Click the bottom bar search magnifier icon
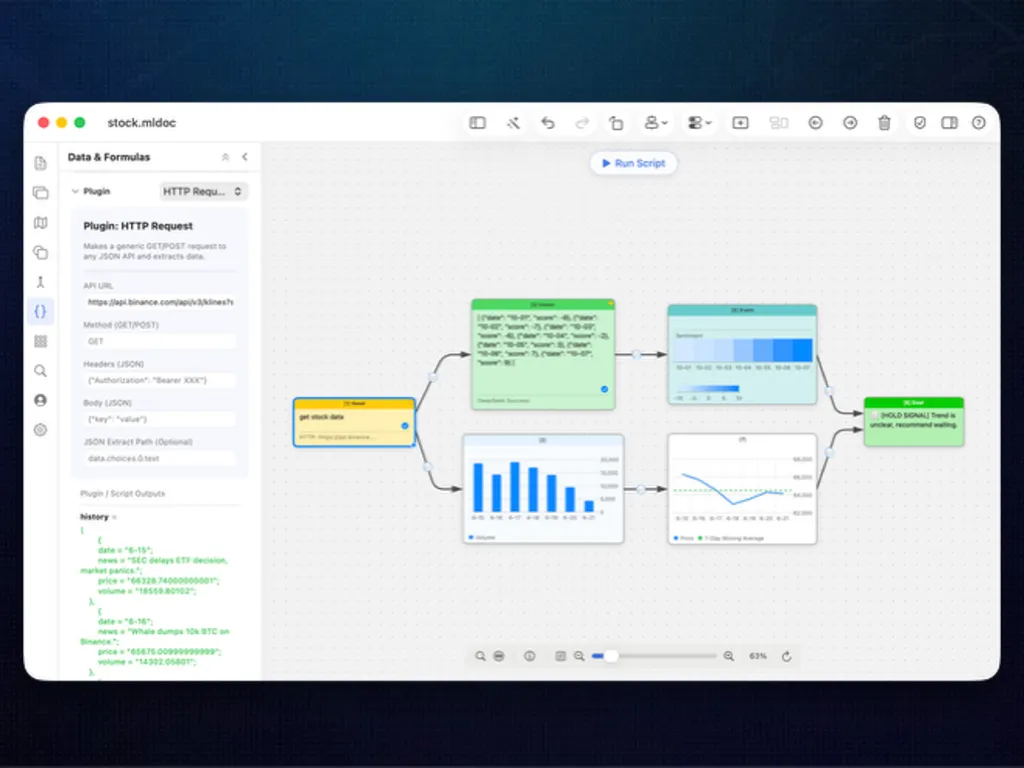Screen dimensions: 1024x768 pyautogui.click(x=481, y=656)
